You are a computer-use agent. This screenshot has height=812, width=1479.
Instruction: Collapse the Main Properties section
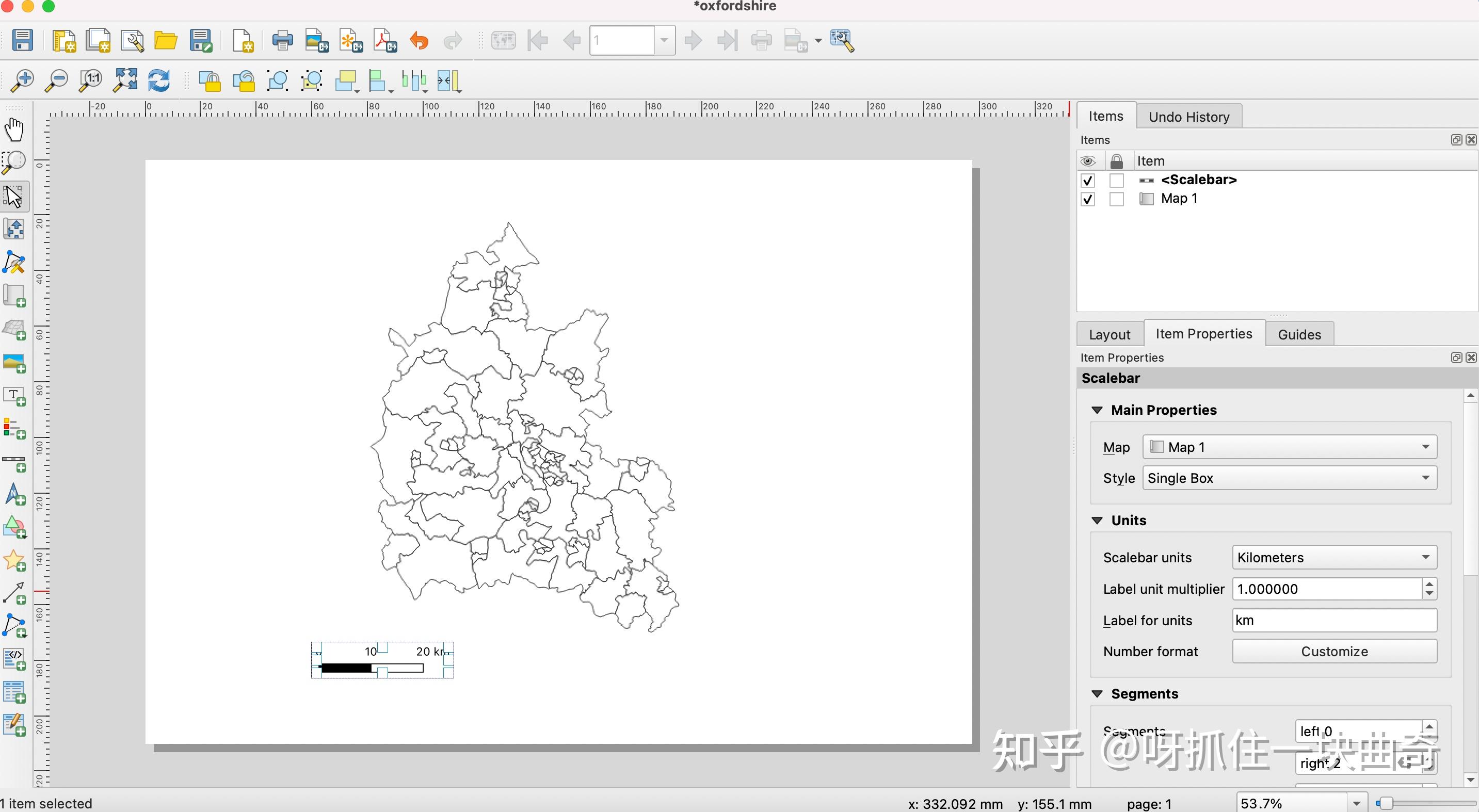(1097, 410)
